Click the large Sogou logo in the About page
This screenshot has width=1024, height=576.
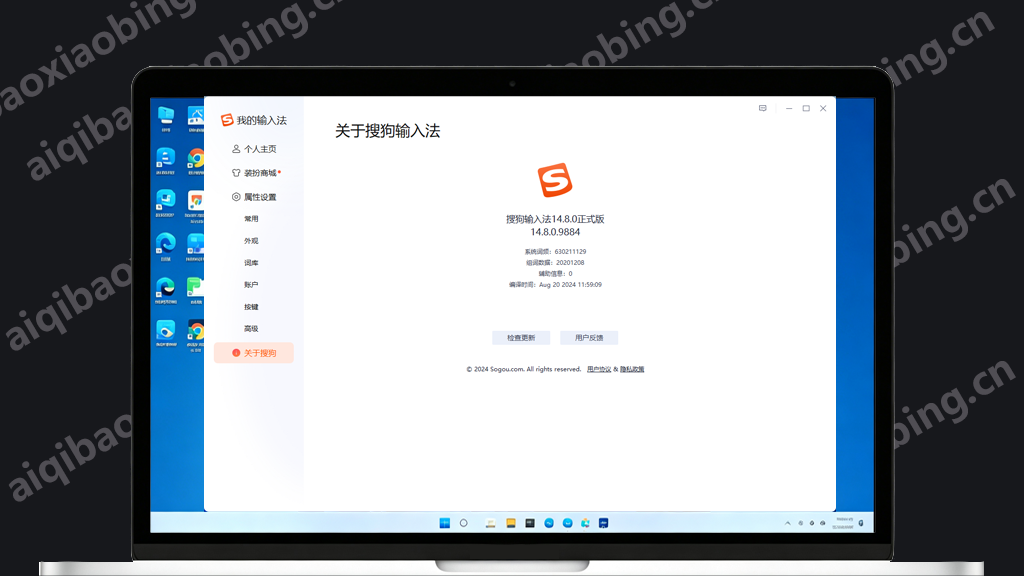[555, 180]
